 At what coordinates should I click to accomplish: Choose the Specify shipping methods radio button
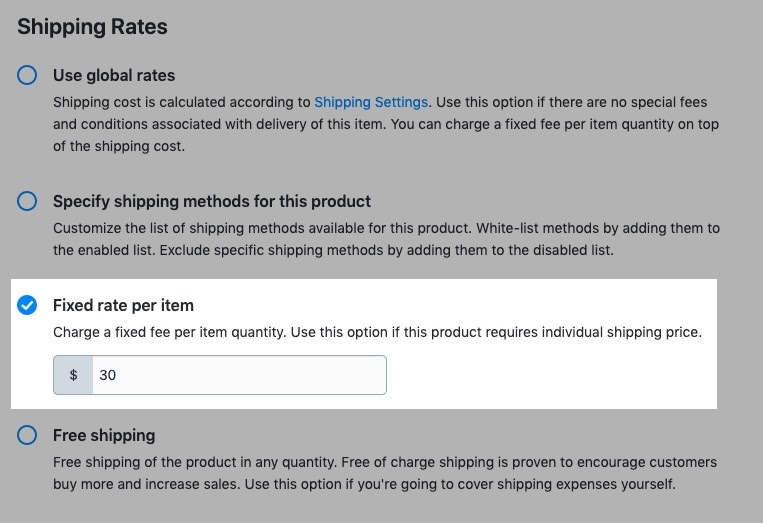28,201
